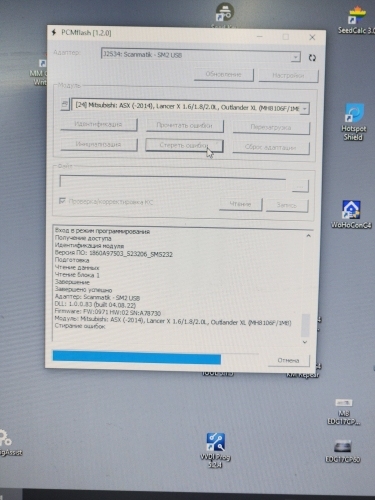Click the Сброс адаптации button
This screenshot has width=375, height=500.
(270, 147)
